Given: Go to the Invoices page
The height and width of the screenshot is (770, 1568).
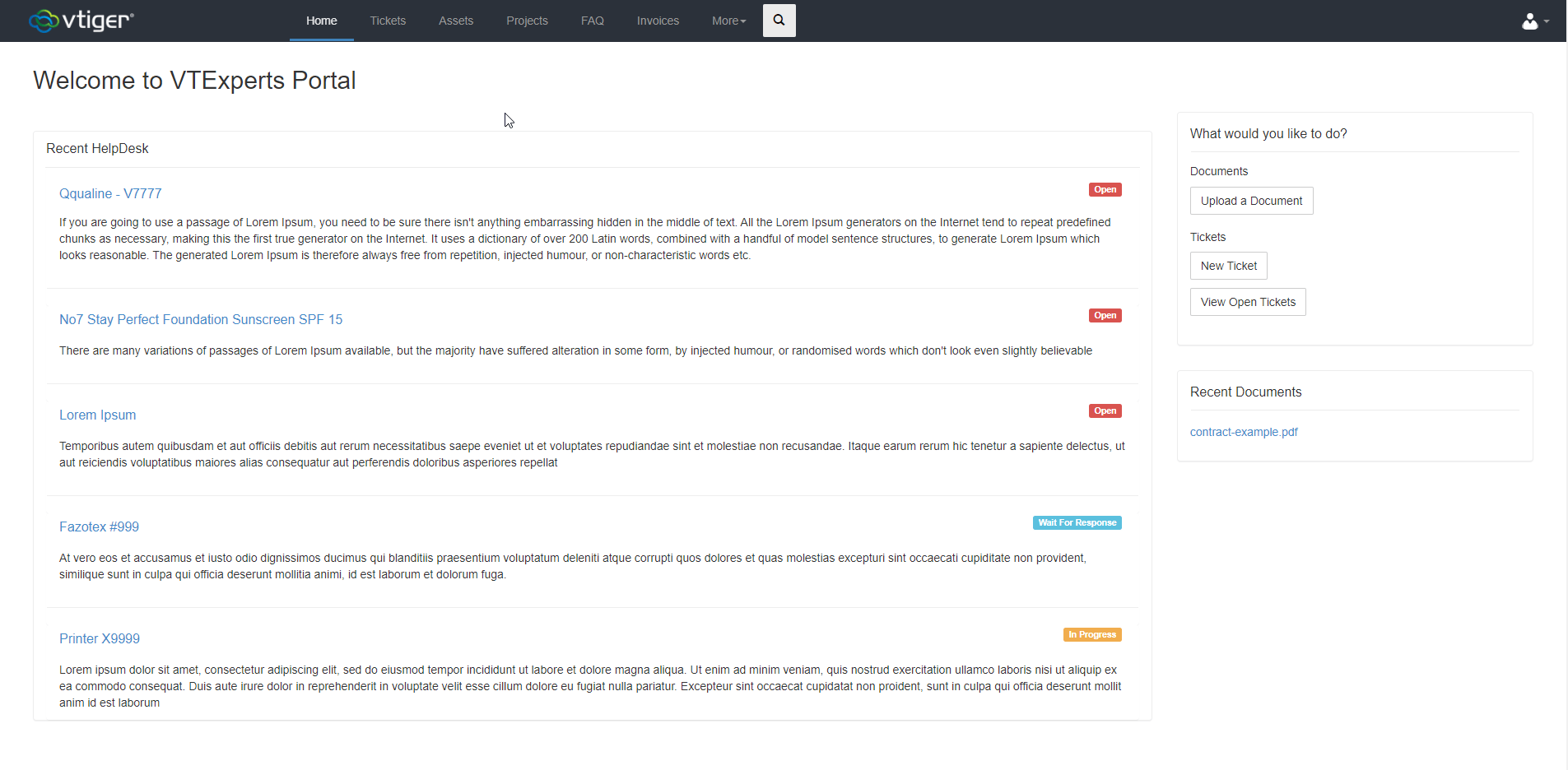Looking at the screenshot, I should (658, 21).
